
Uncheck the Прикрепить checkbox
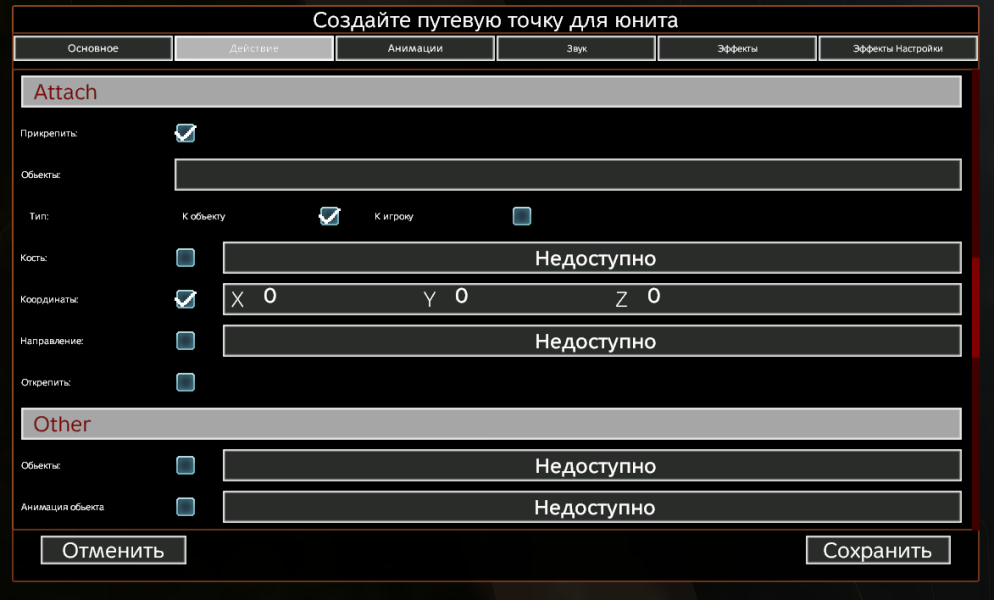coord(185,133)
